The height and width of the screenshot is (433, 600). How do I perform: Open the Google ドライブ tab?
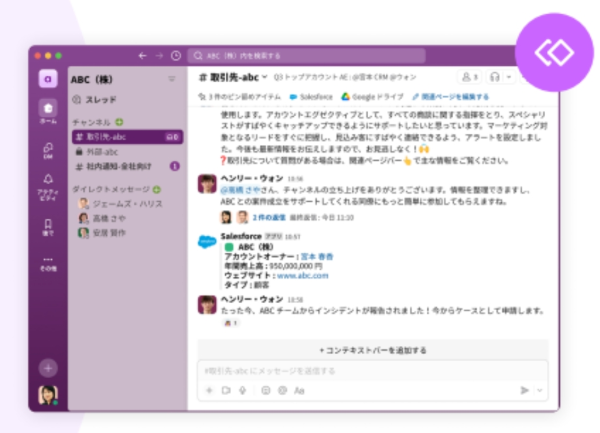pos(372,97)
